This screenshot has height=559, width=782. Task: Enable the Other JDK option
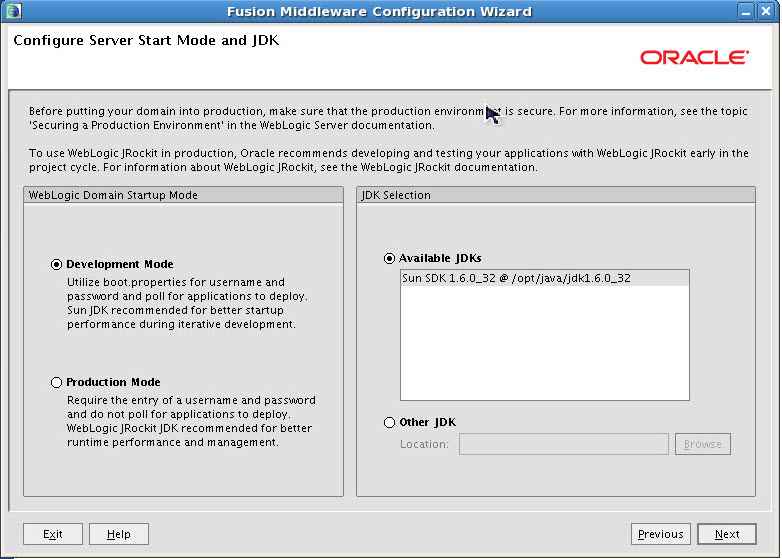click(x=390, y=423)
